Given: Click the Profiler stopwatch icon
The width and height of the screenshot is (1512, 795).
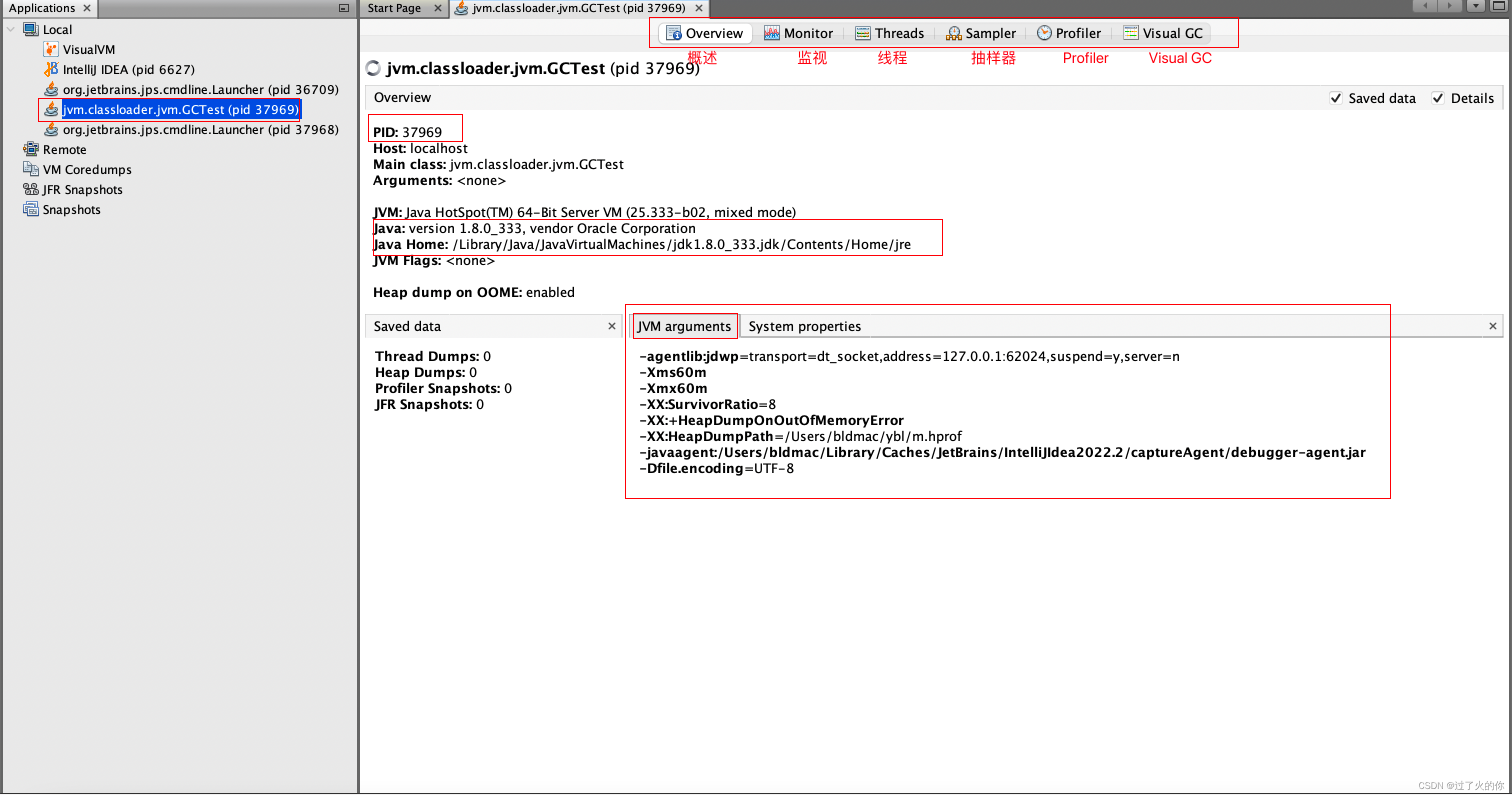Looking at the screenshot, I should 1043,33.
